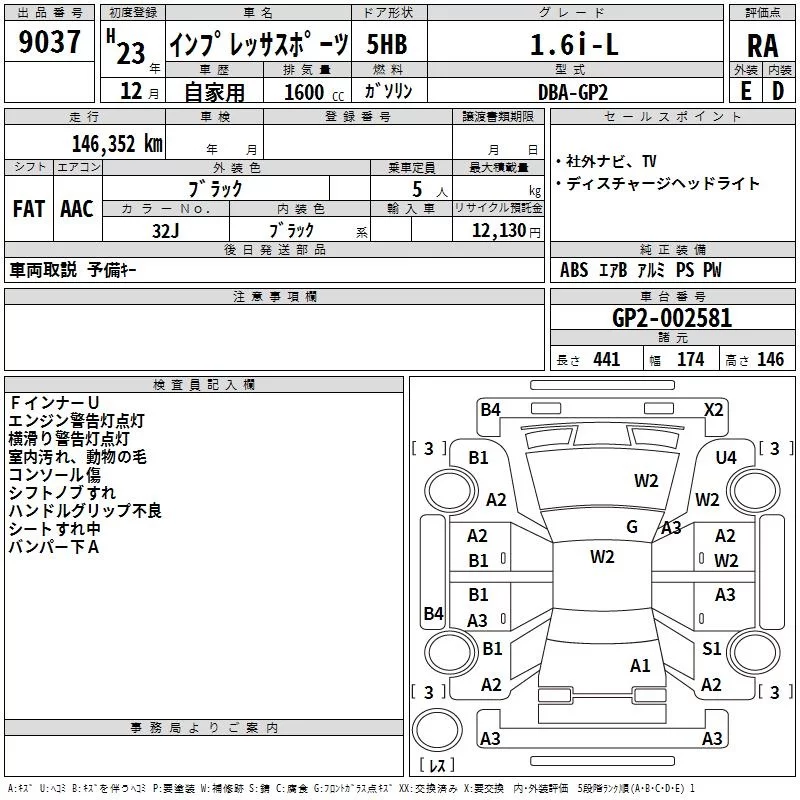Click the X2 damage mark on car diagram
The image size is (800, 800).
[714, 410]
